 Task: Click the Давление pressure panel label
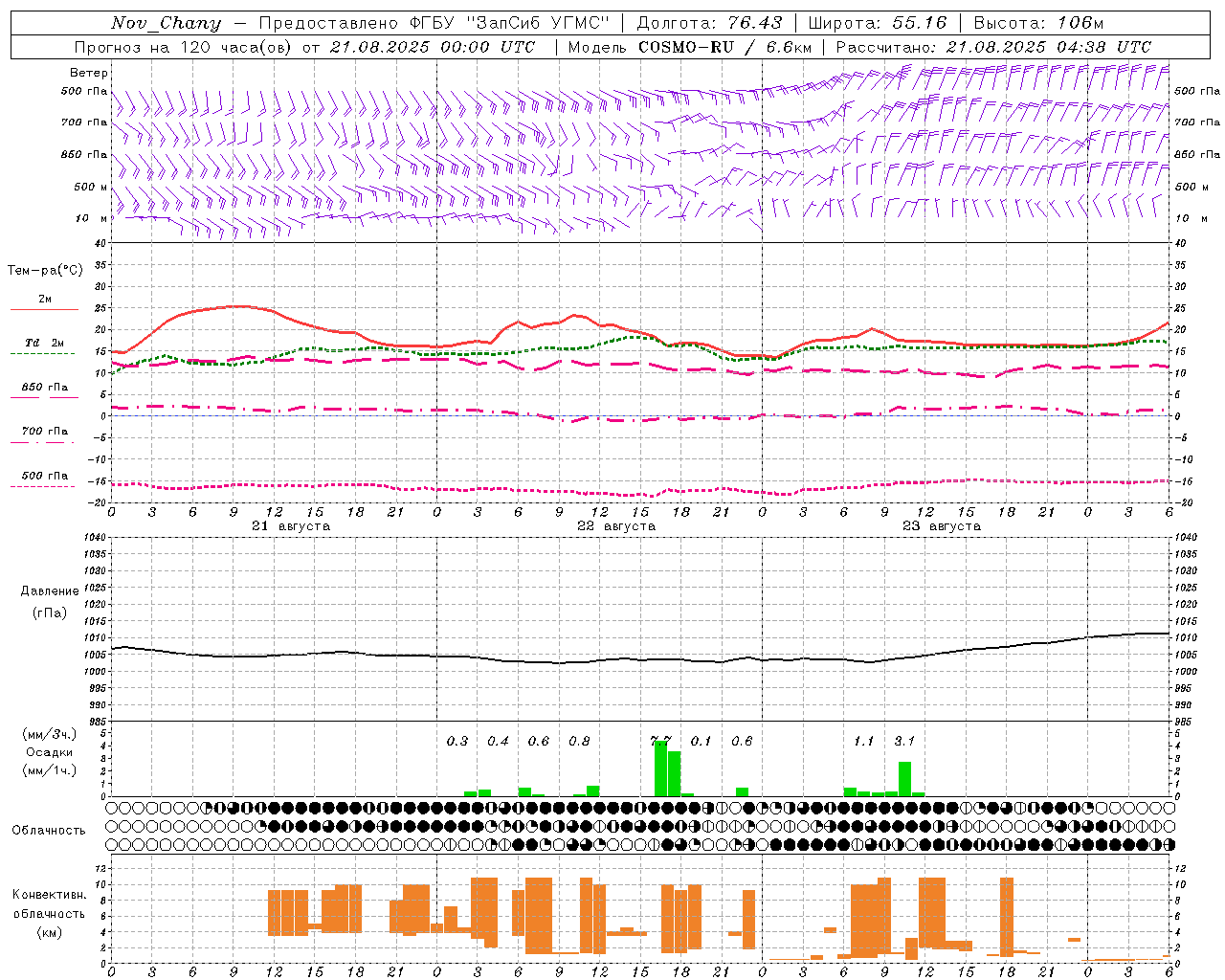(x=50, y=591)
